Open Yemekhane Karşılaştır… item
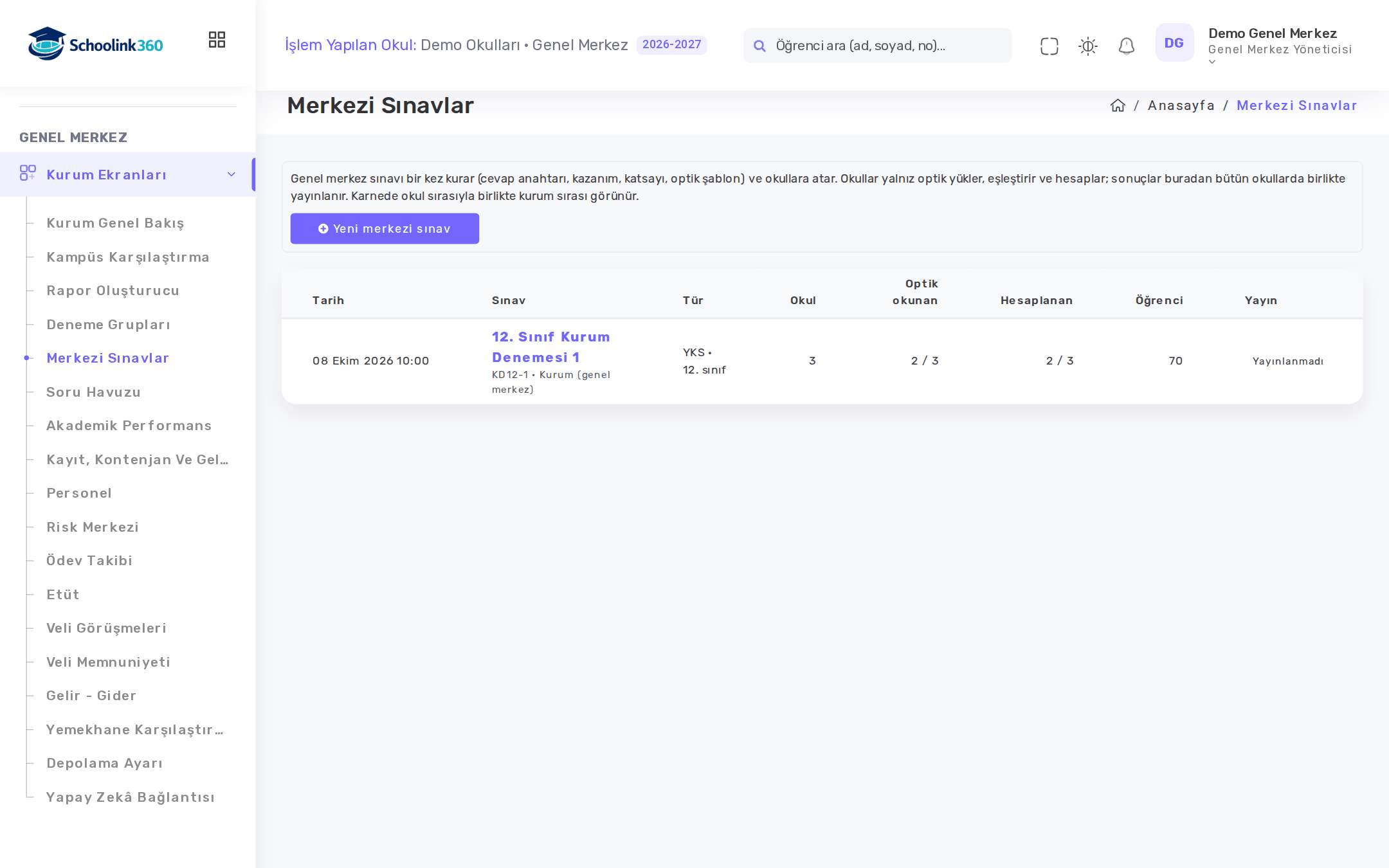1389x868 pixels. pyautogui.click(x=135, y=729)
